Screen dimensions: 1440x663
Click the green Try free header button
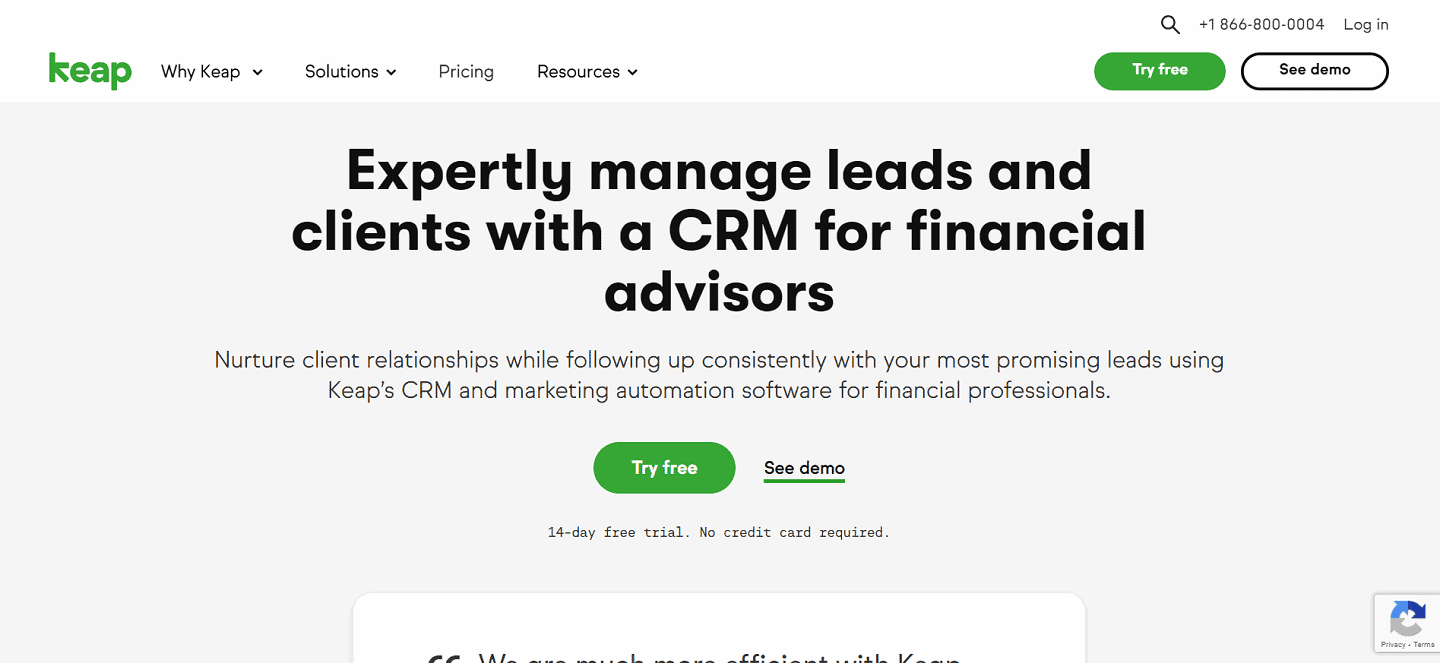(x=1159, y=71)
